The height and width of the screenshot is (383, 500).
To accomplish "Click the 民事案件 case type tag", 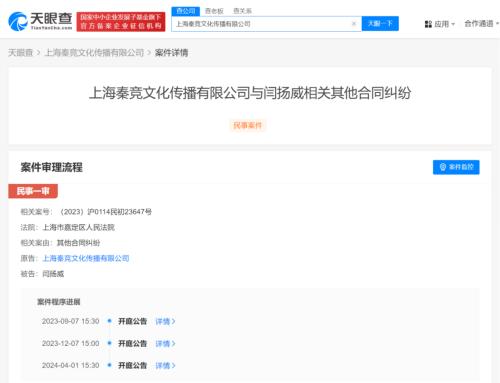I will click(248, 125).
